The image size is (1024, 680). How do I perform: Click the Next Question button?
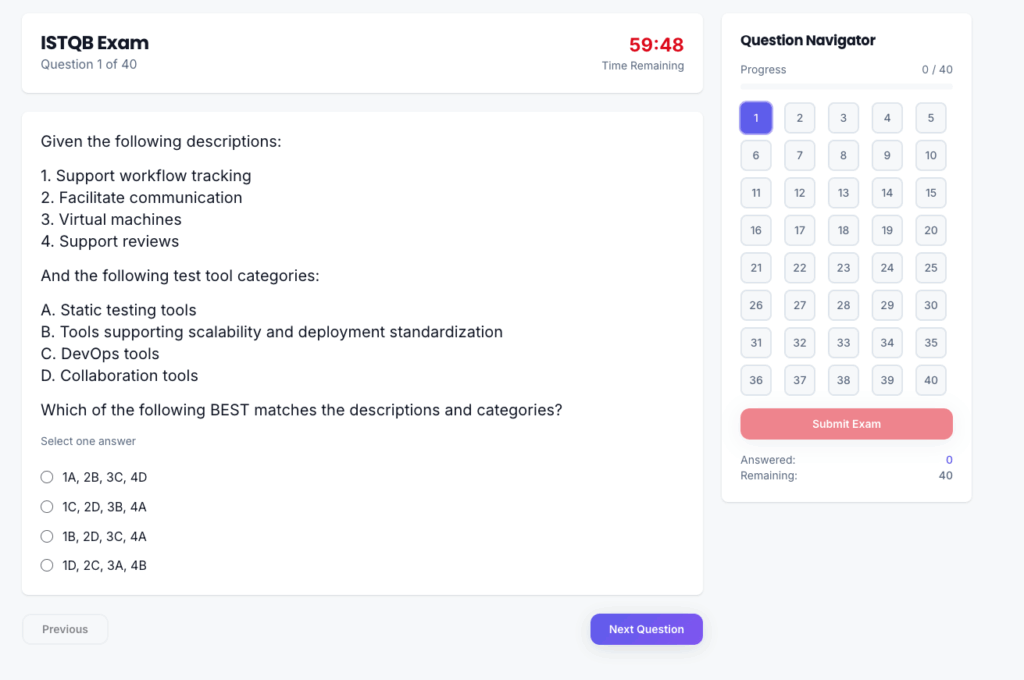(646, 629)
